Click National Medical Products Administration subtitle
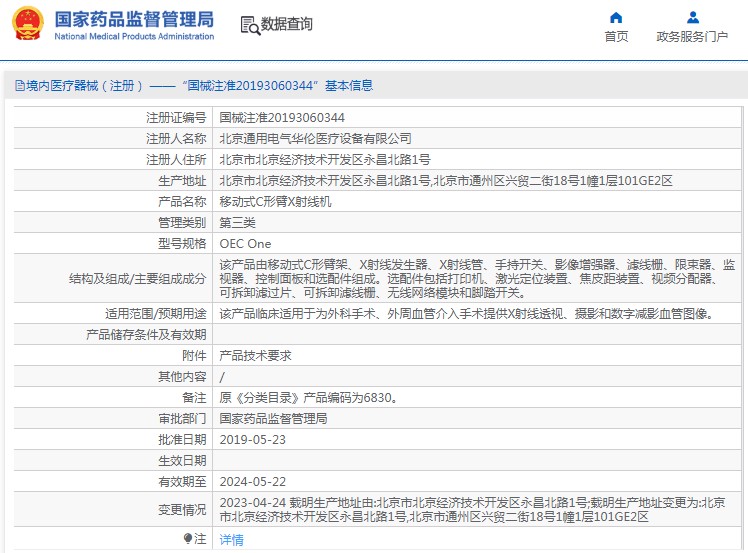The height and width of the screenshot is (553, 748). coord(134,36)
